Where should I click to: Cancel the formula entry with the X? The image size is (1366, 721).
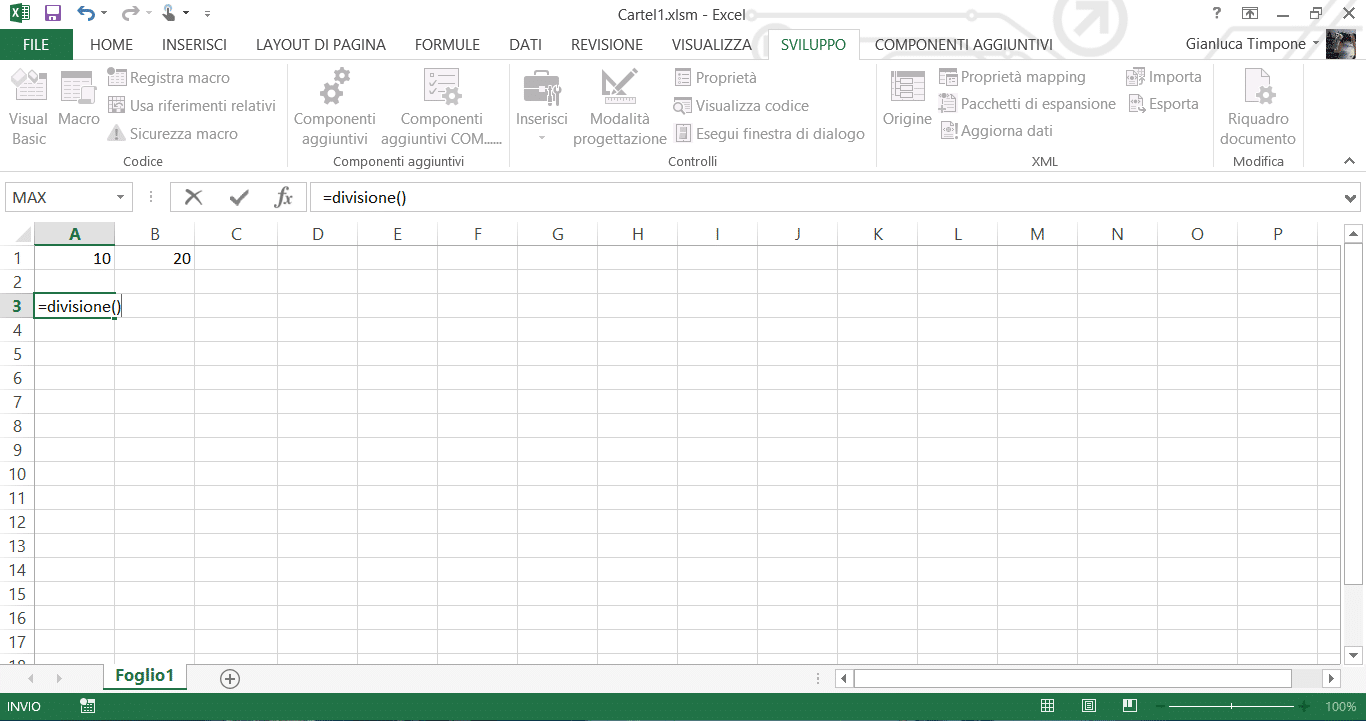[193, 196]
